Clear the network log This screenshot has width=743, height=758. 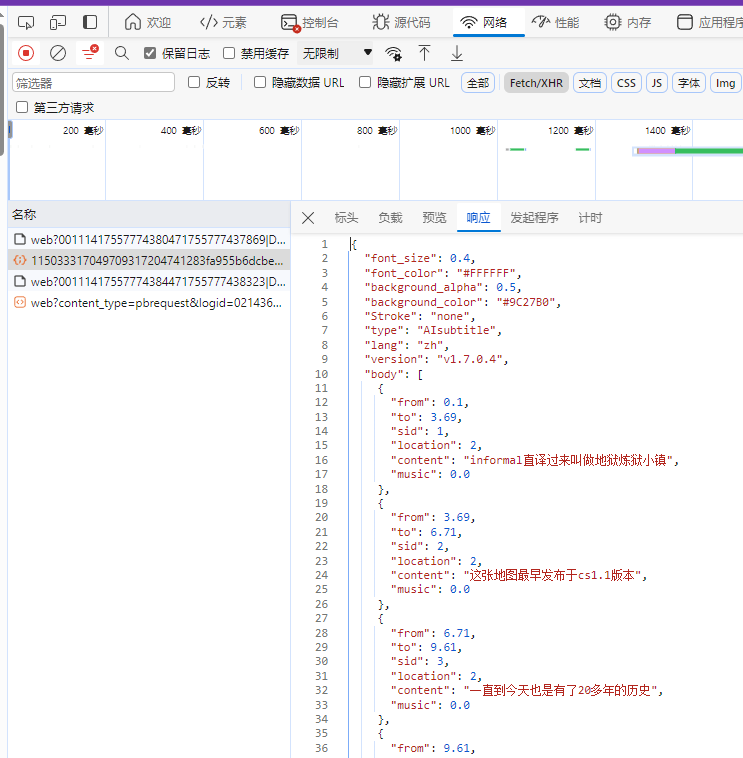click(x=58, y=53)
